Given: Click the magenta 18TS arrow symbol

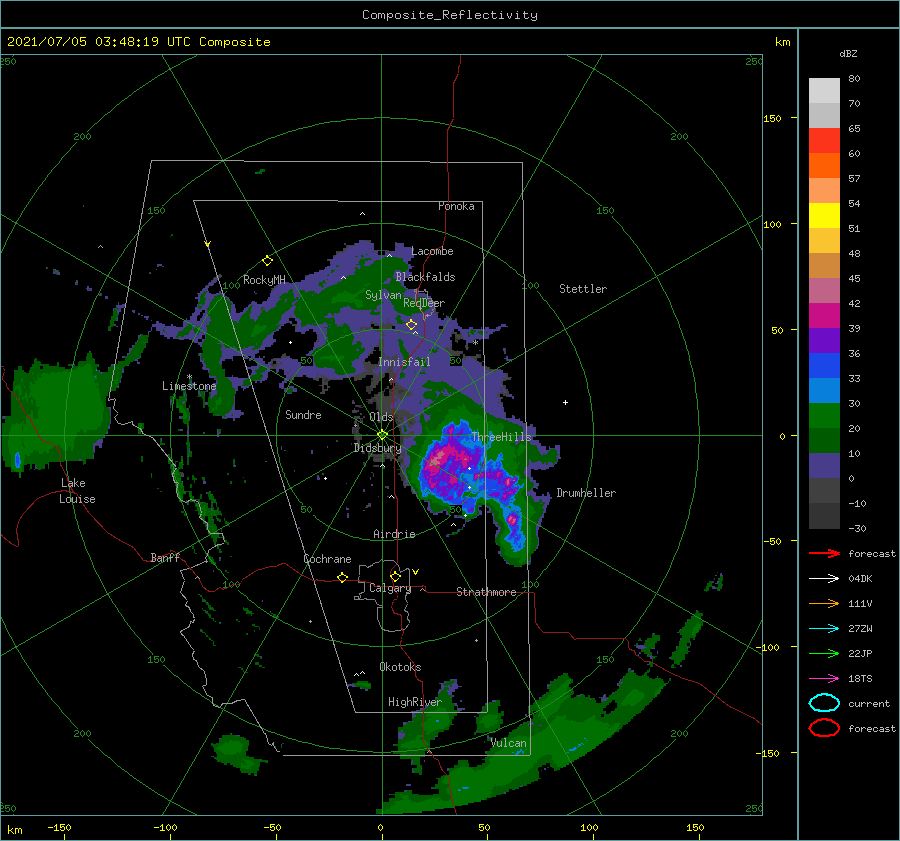Looking at the screenshot, I should (824, 679).
